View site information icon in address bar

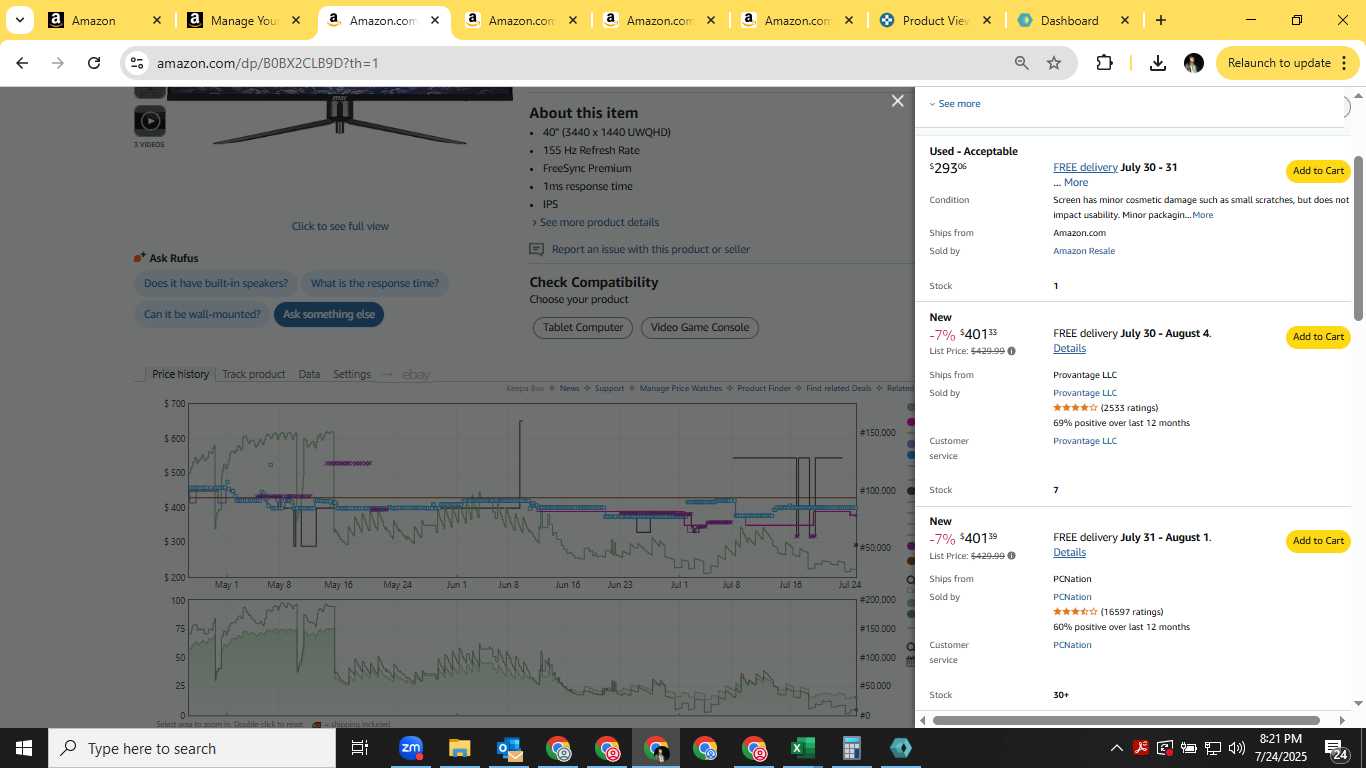[x=137, y=63]
